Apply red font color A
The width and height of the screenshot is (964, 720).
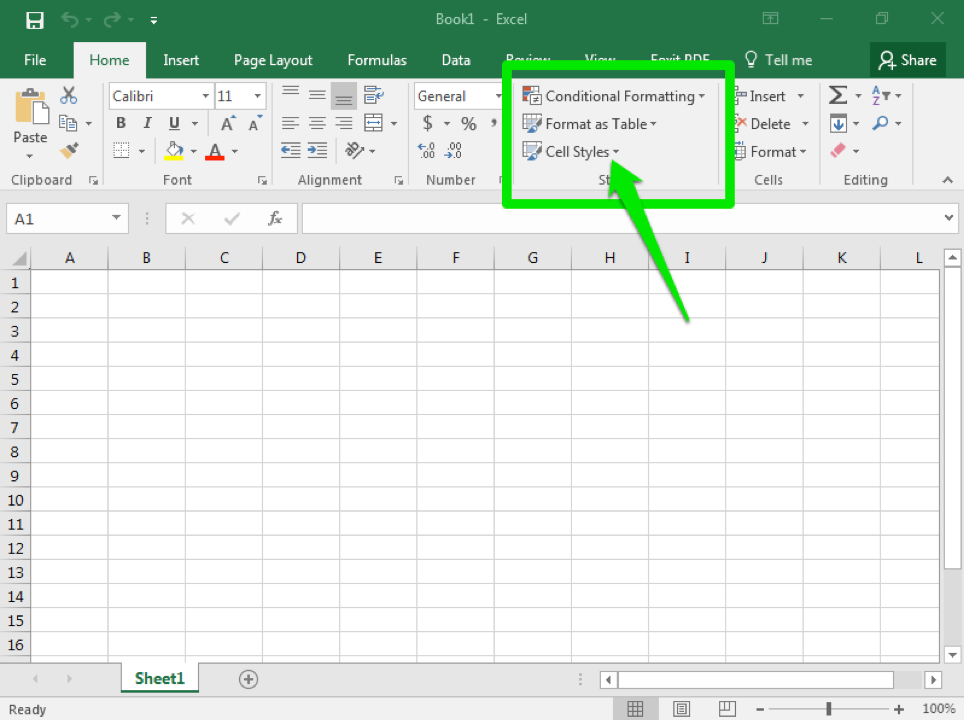click(x=215, y=151)
